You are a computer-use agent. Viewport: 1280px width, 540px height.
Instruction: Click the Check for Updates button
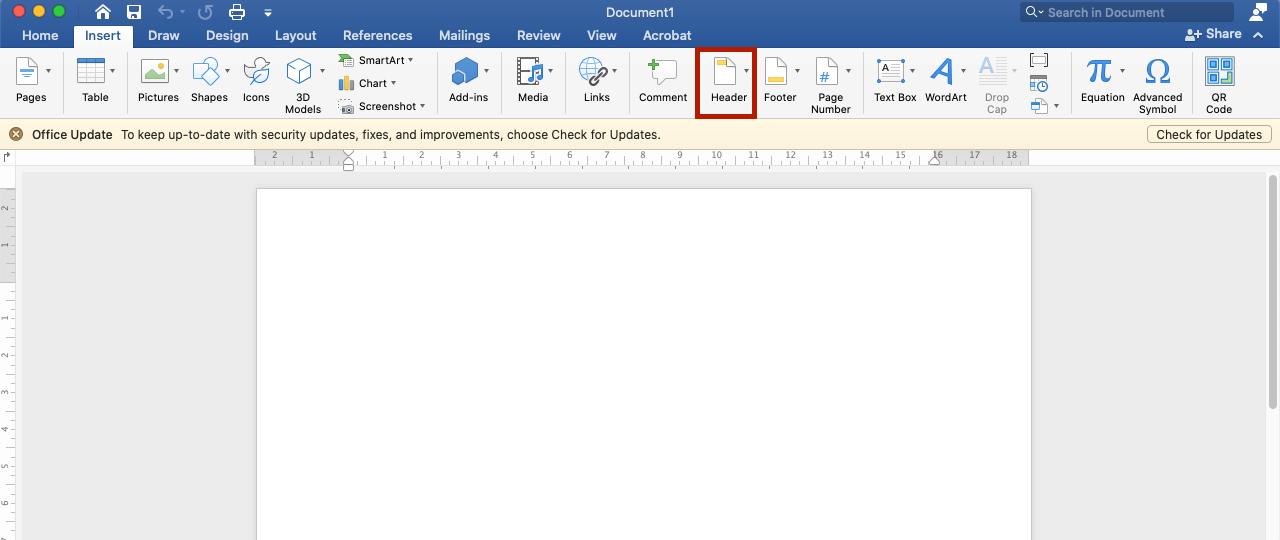(x=1209, y=134)
